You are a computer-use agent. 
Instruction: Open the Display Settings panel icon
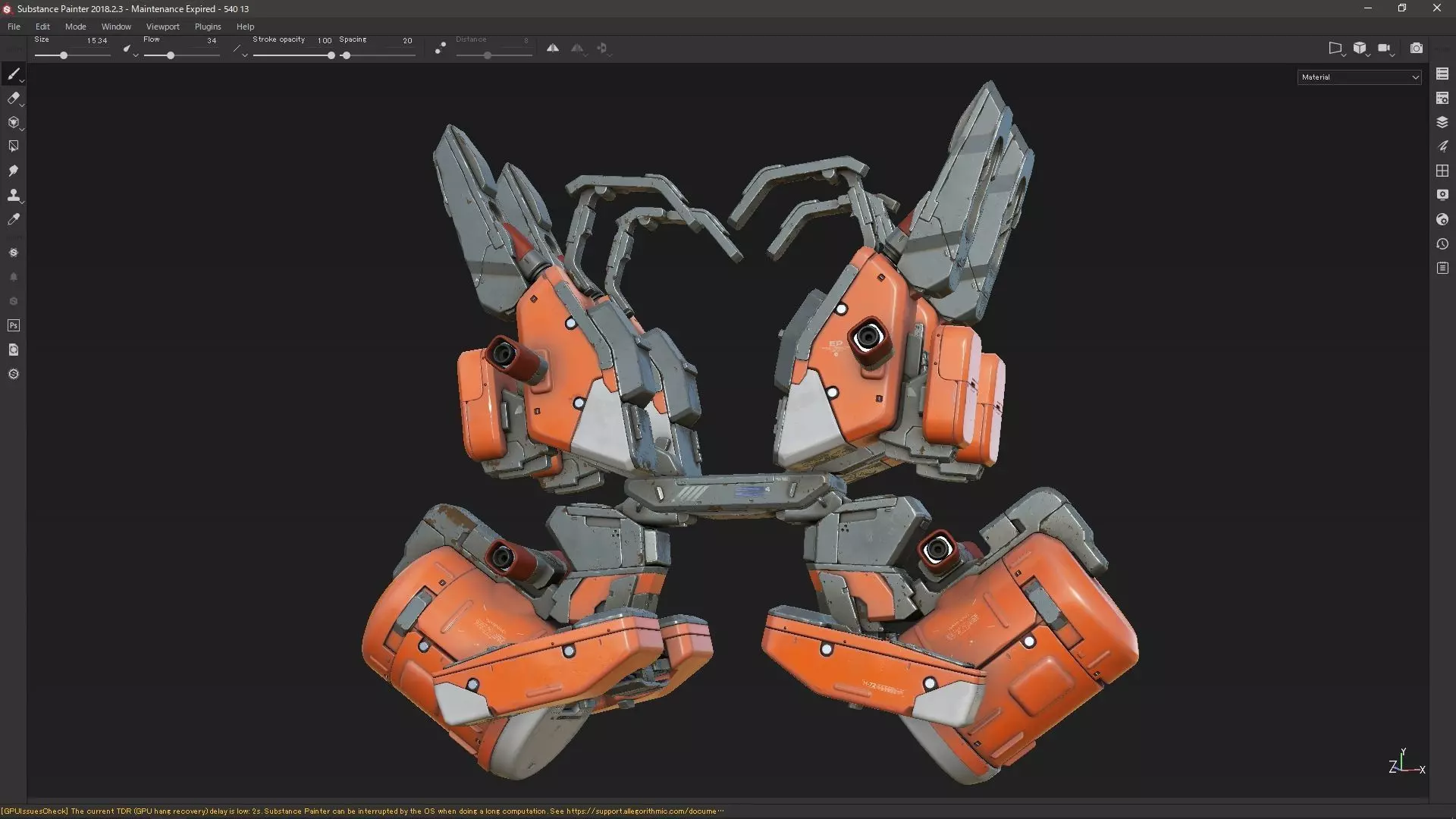pyautogui.click(x=1442, y=195)
